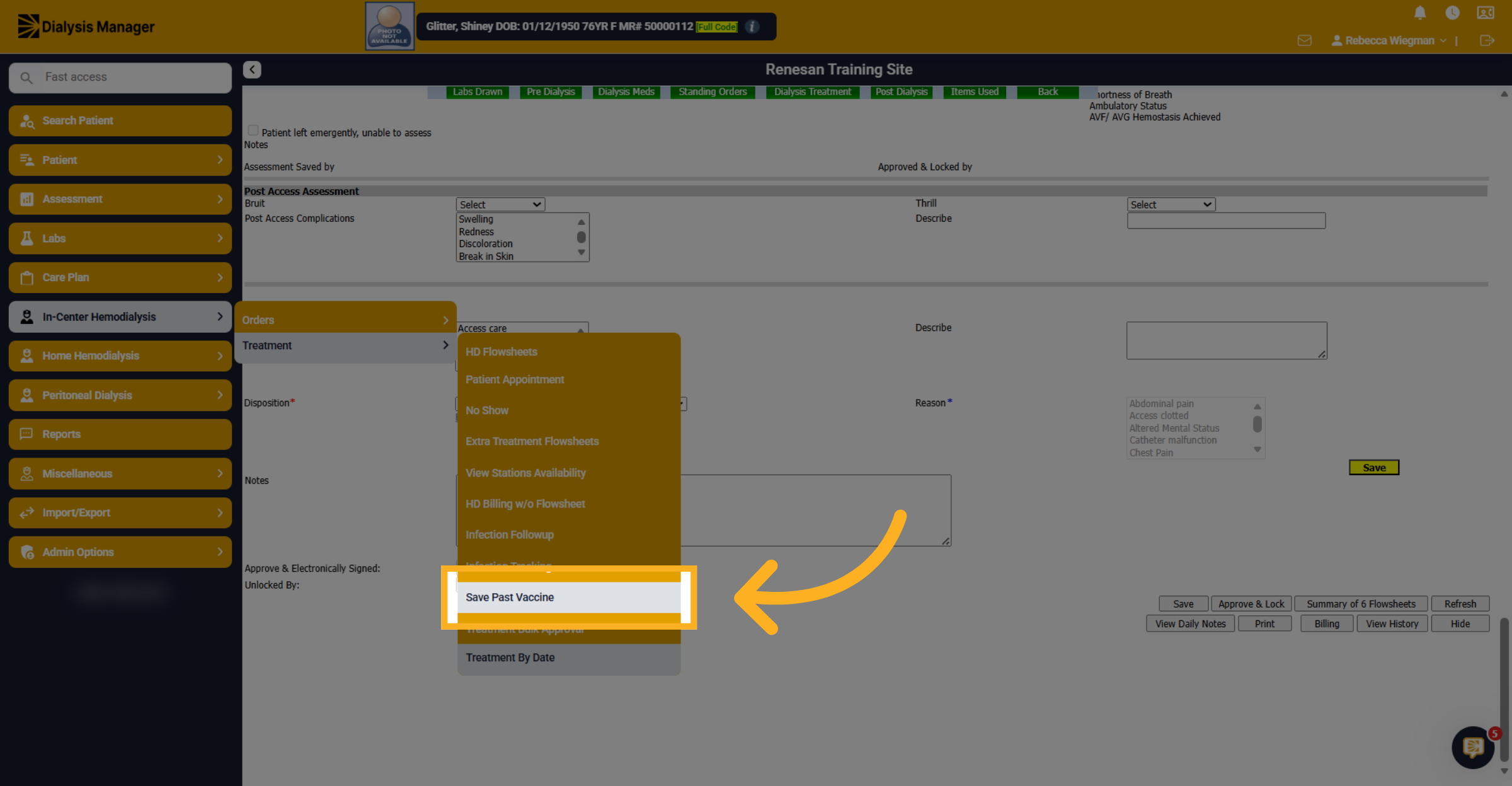Click View Daily Notes button
The image size is (1512, 786).
pyautogui.click(x=1190, y=624)
